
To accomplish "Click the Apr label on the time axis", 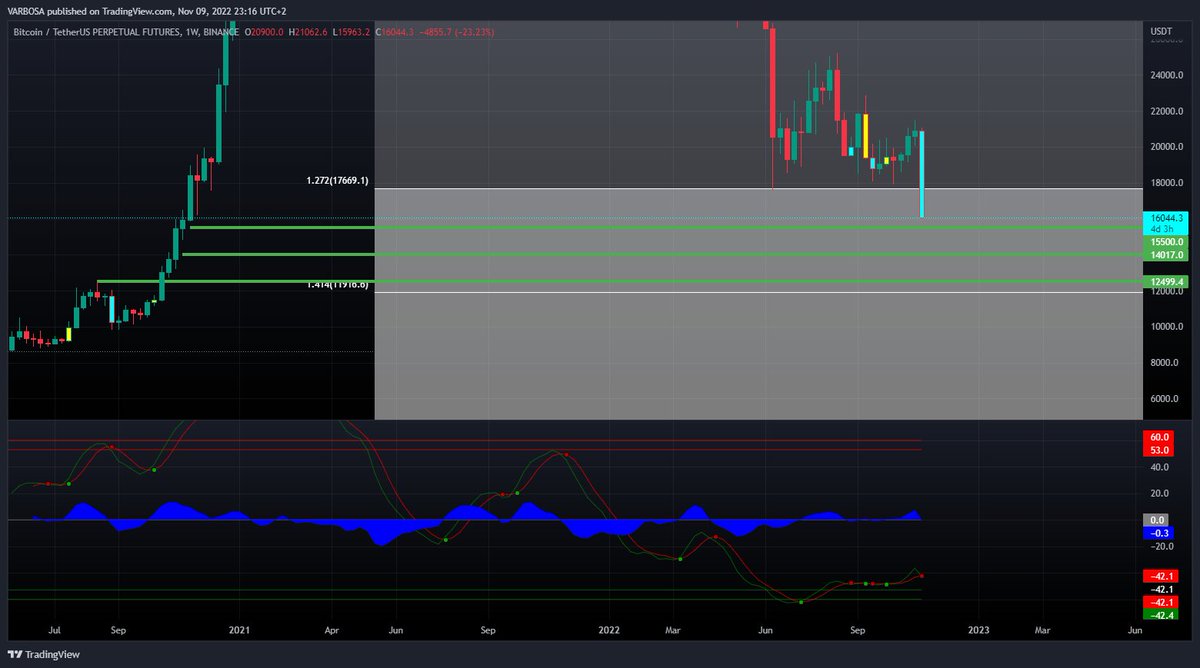I will coord(332,631).
